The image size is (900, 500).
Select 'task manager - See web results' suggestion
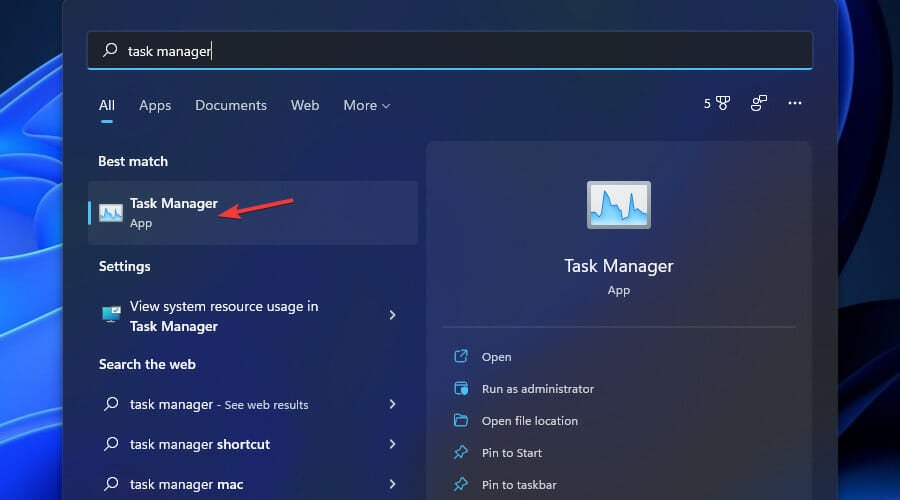253,404
